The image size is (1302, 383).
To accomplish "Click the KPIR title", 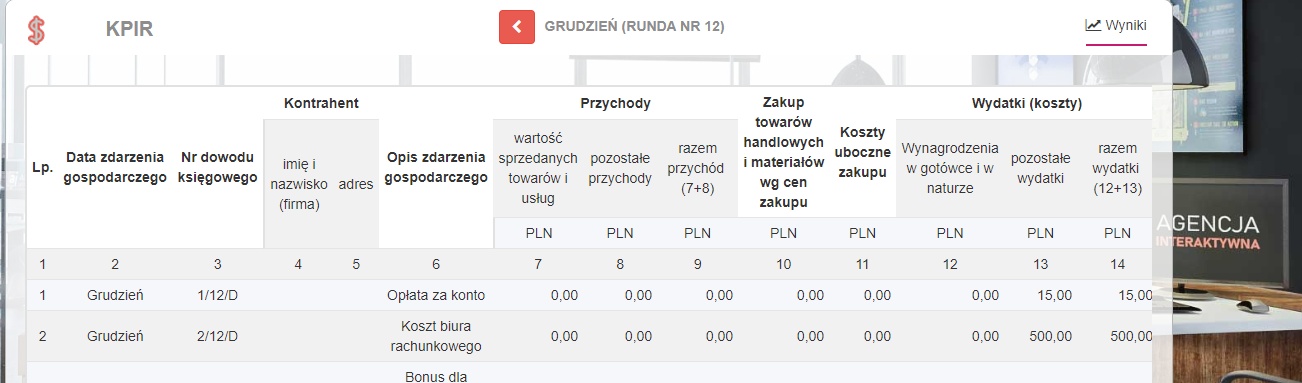I will pyautogui.click(x=129, y=29).
